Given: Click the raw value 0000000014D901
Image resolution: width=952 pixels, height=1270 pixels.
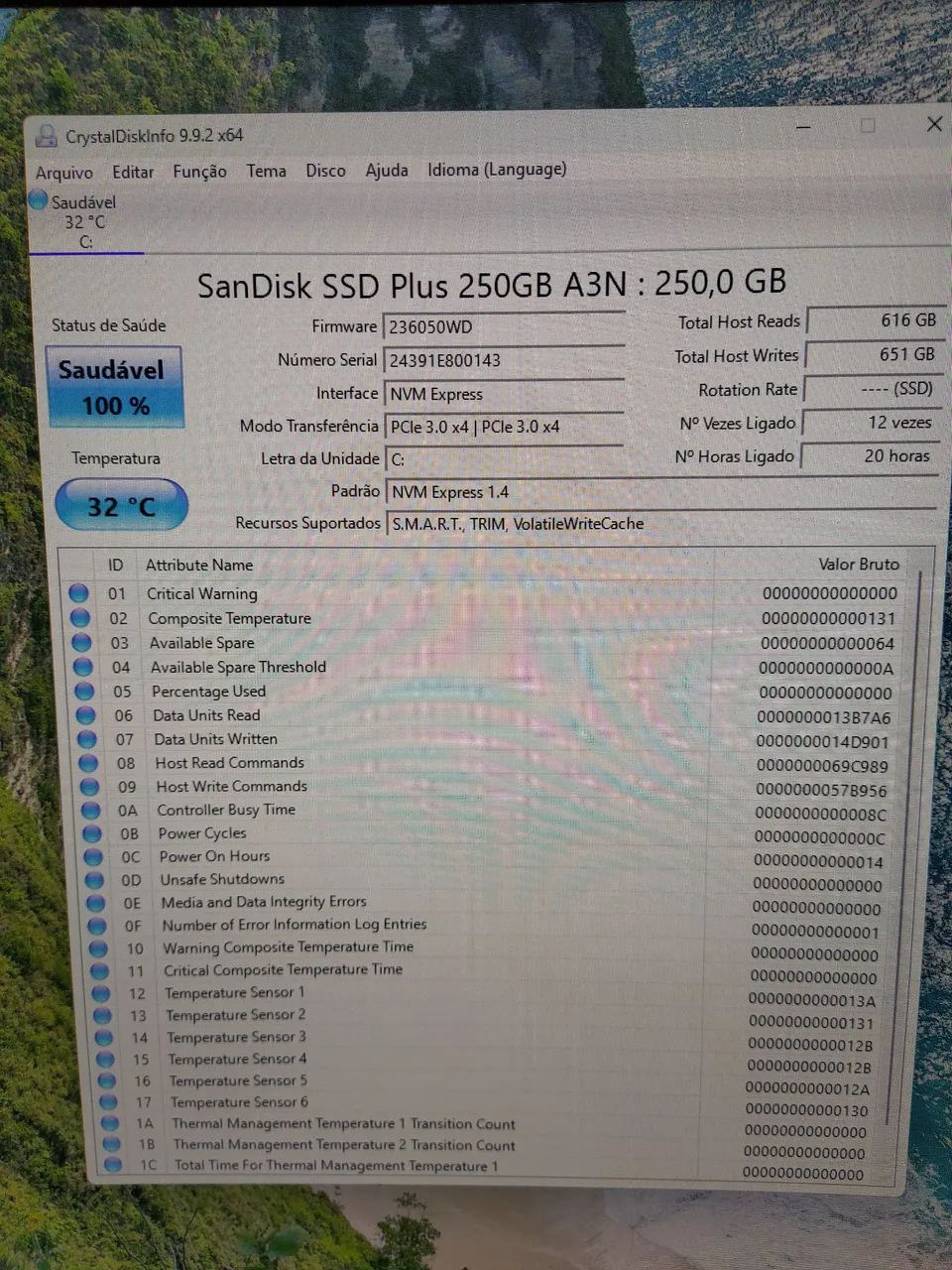Looking at the screenshot, I should [822, 741].
